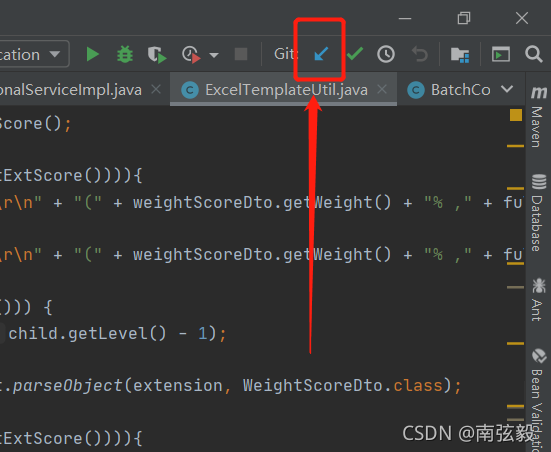551x452 pixels.
Task: Click the yellow inspection status square
Action: pos(516,115)
